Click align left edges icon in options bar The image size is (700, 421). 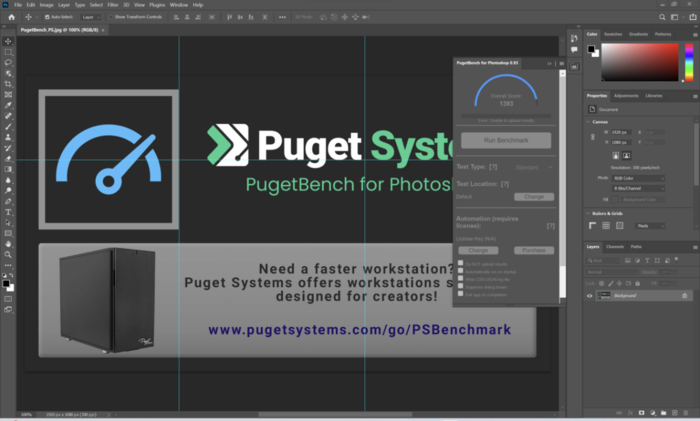click(176, 17)
